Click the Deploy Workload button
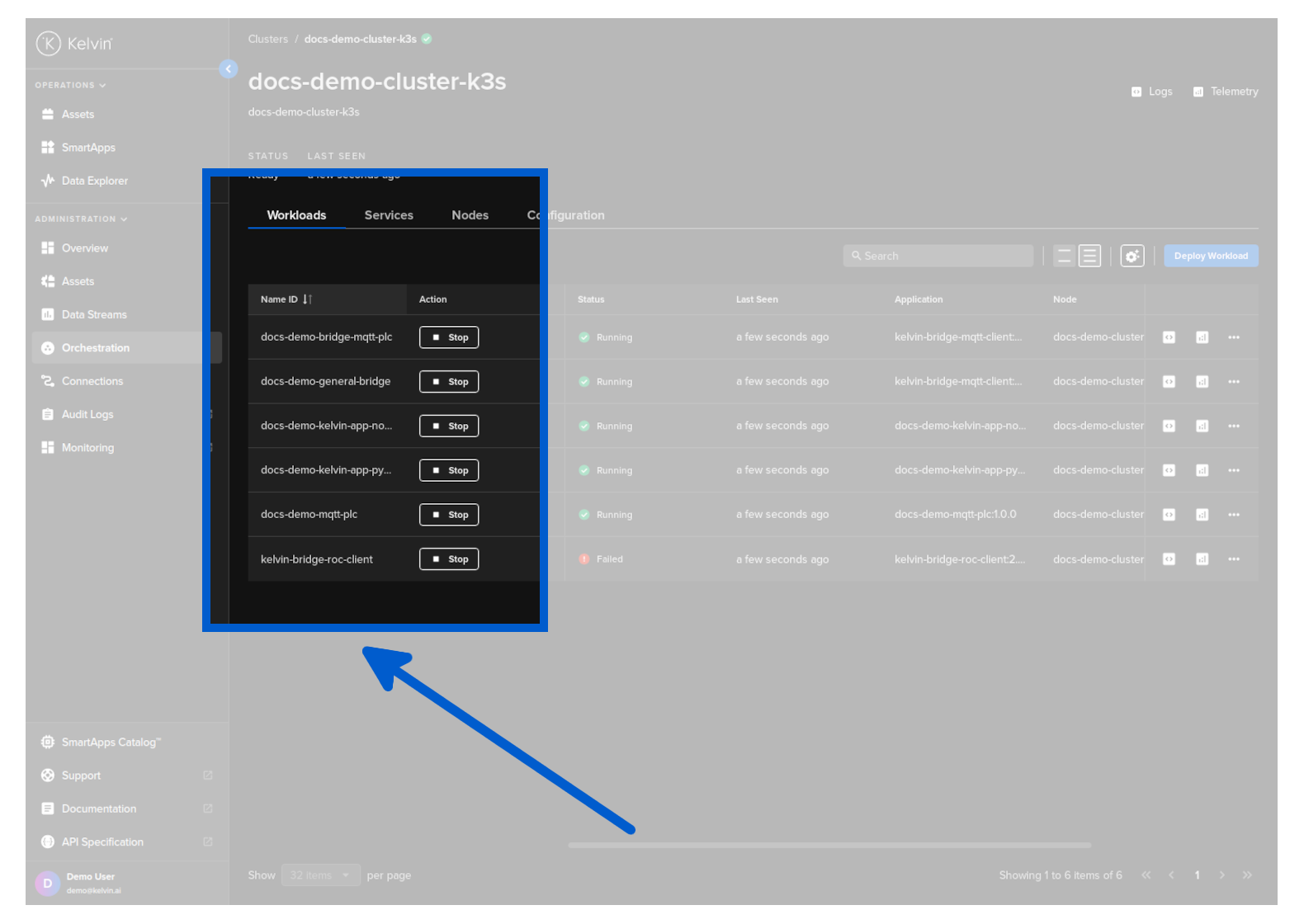The height and width of the screenshot is (924, 1304). point(1210,257)
